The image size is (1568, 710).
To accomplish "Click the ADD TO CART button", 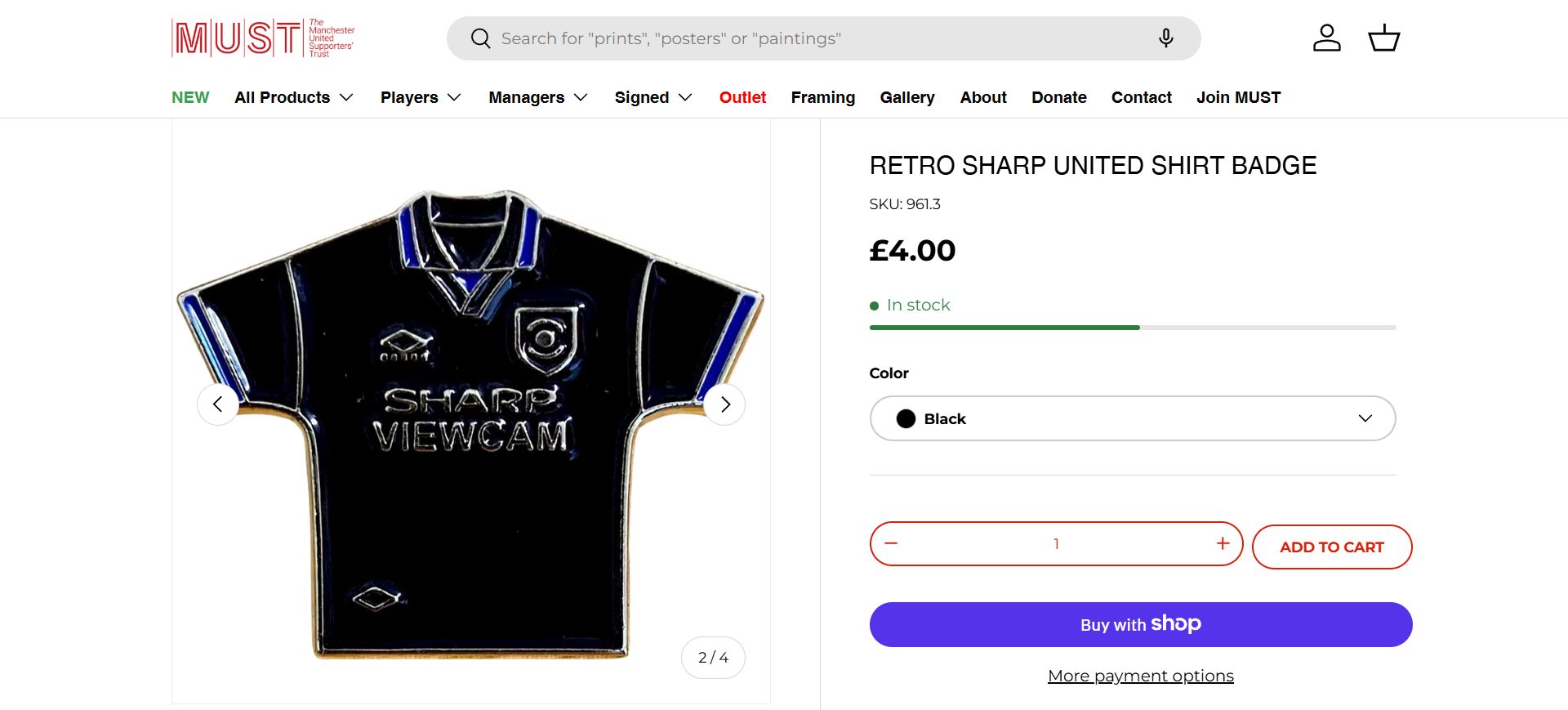I will click(x=1331, y=547).
